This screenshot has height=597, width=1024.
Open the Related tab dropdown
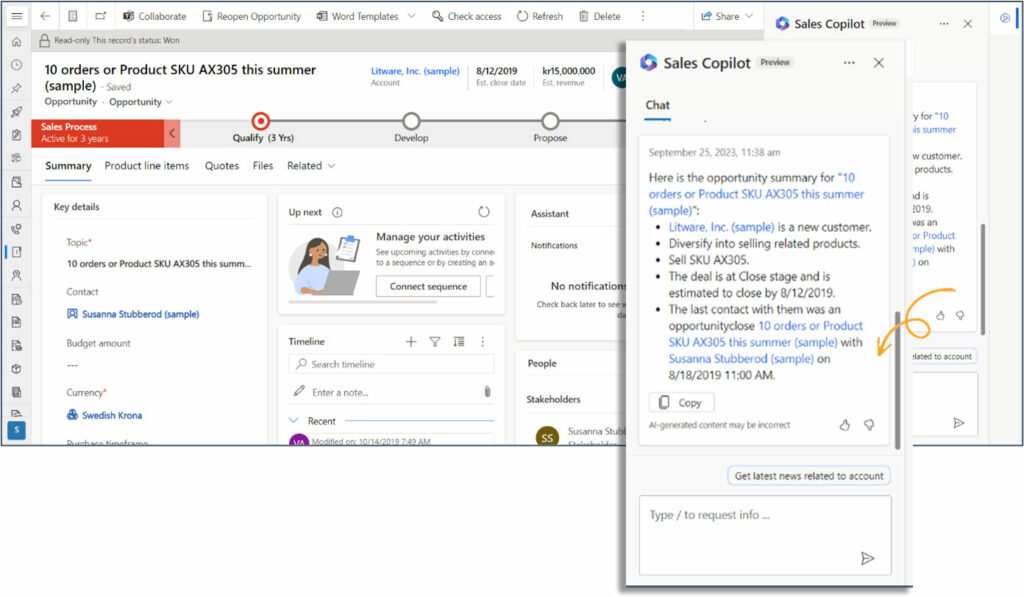coord(311,166)
